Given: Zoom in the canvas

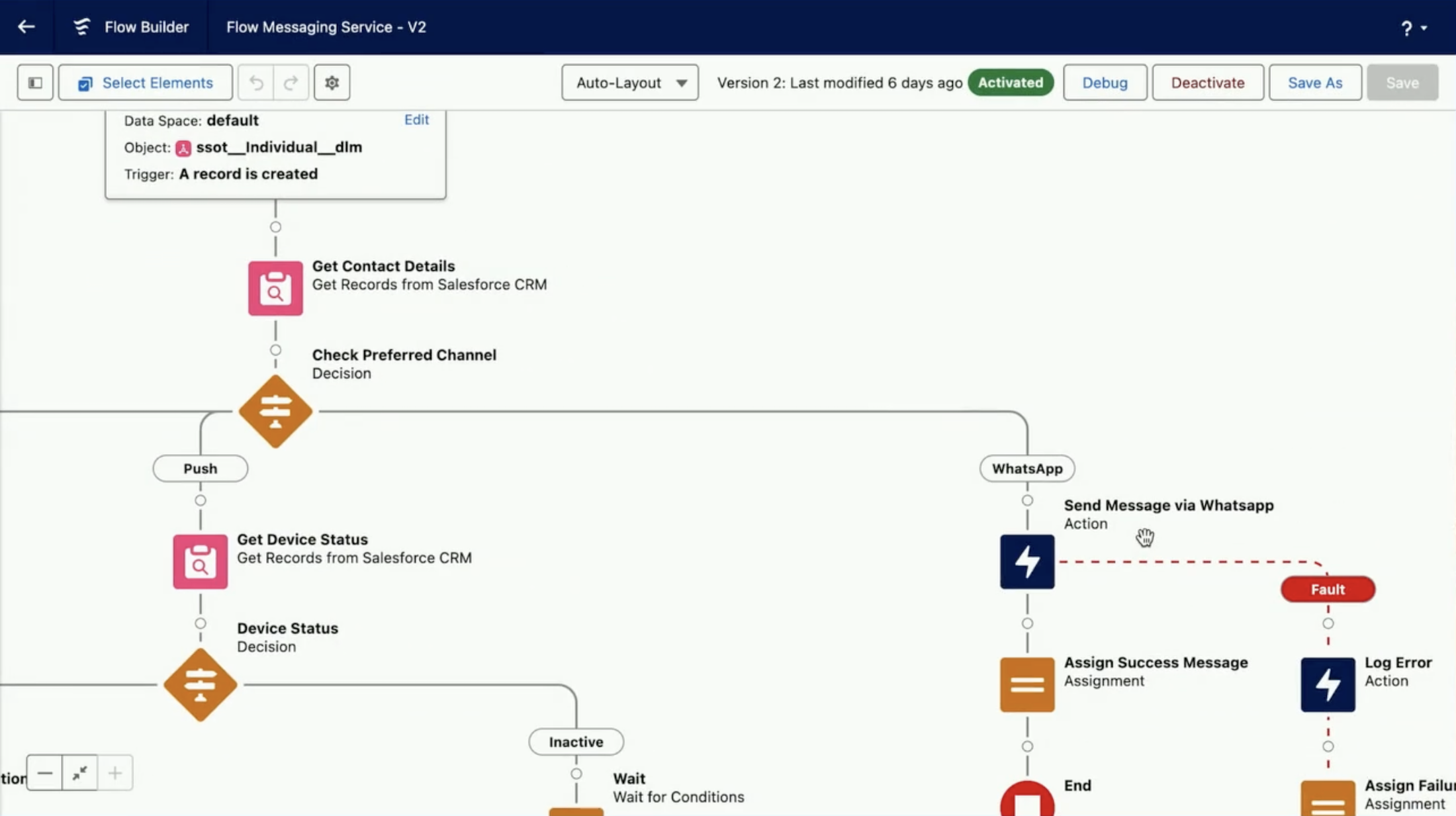Looking at the screenshot, I should pos(115,773).
